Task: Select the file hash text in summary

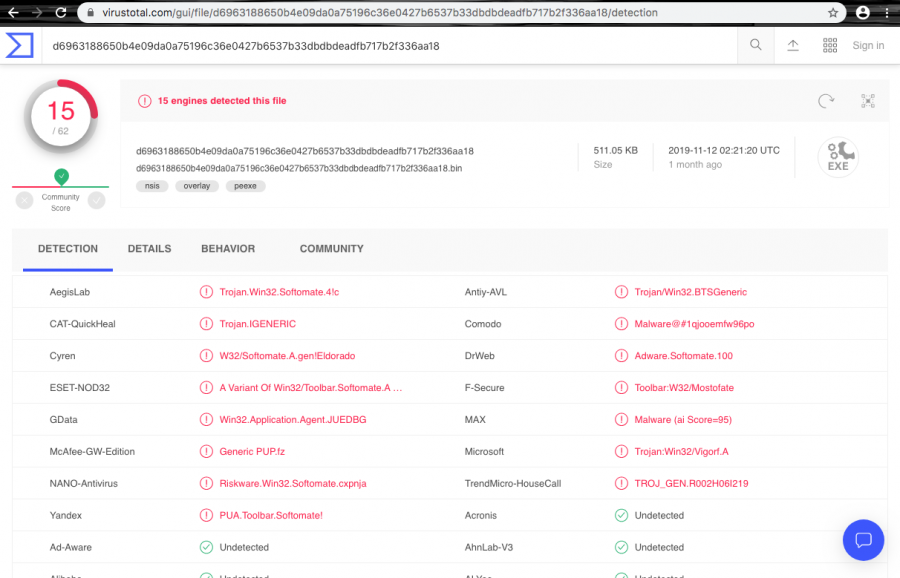Action: click(x=305, y=151)
